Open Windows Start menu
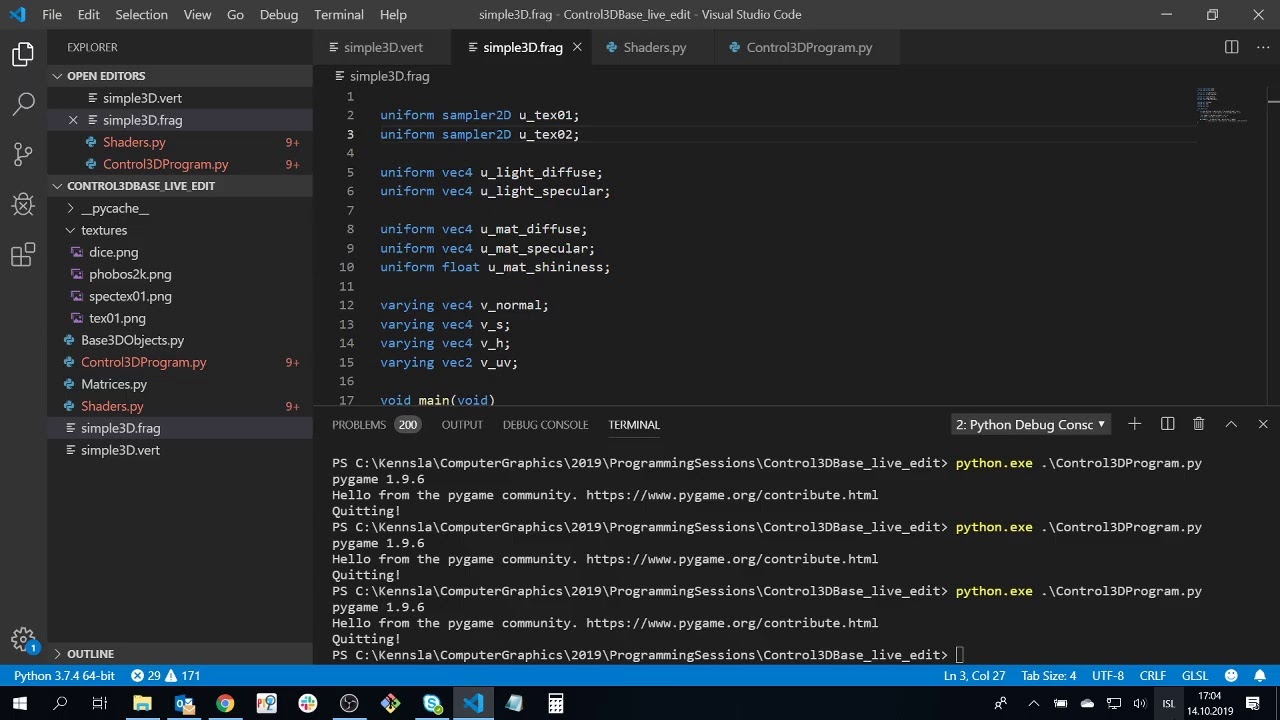Viewport: 1280px width, 720px height. (x=19, y=704)
